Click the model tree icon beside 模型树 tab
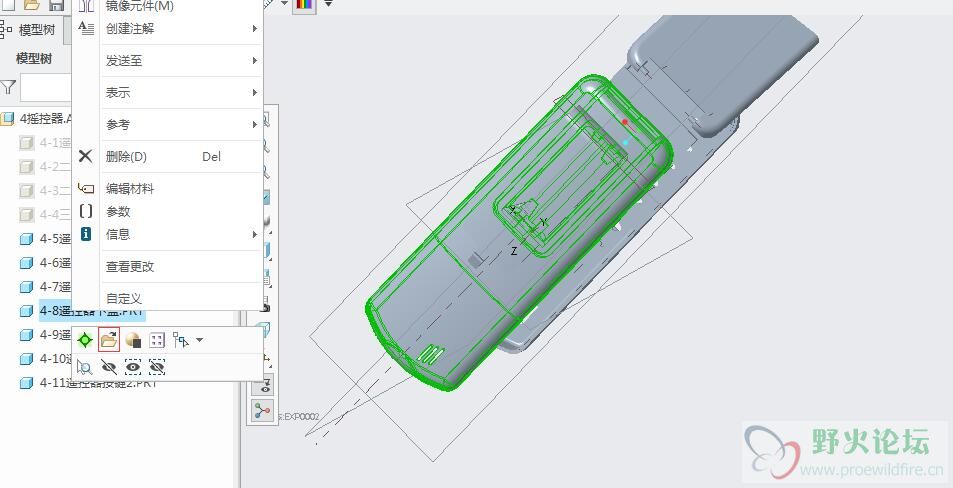 tap(6, 29)
